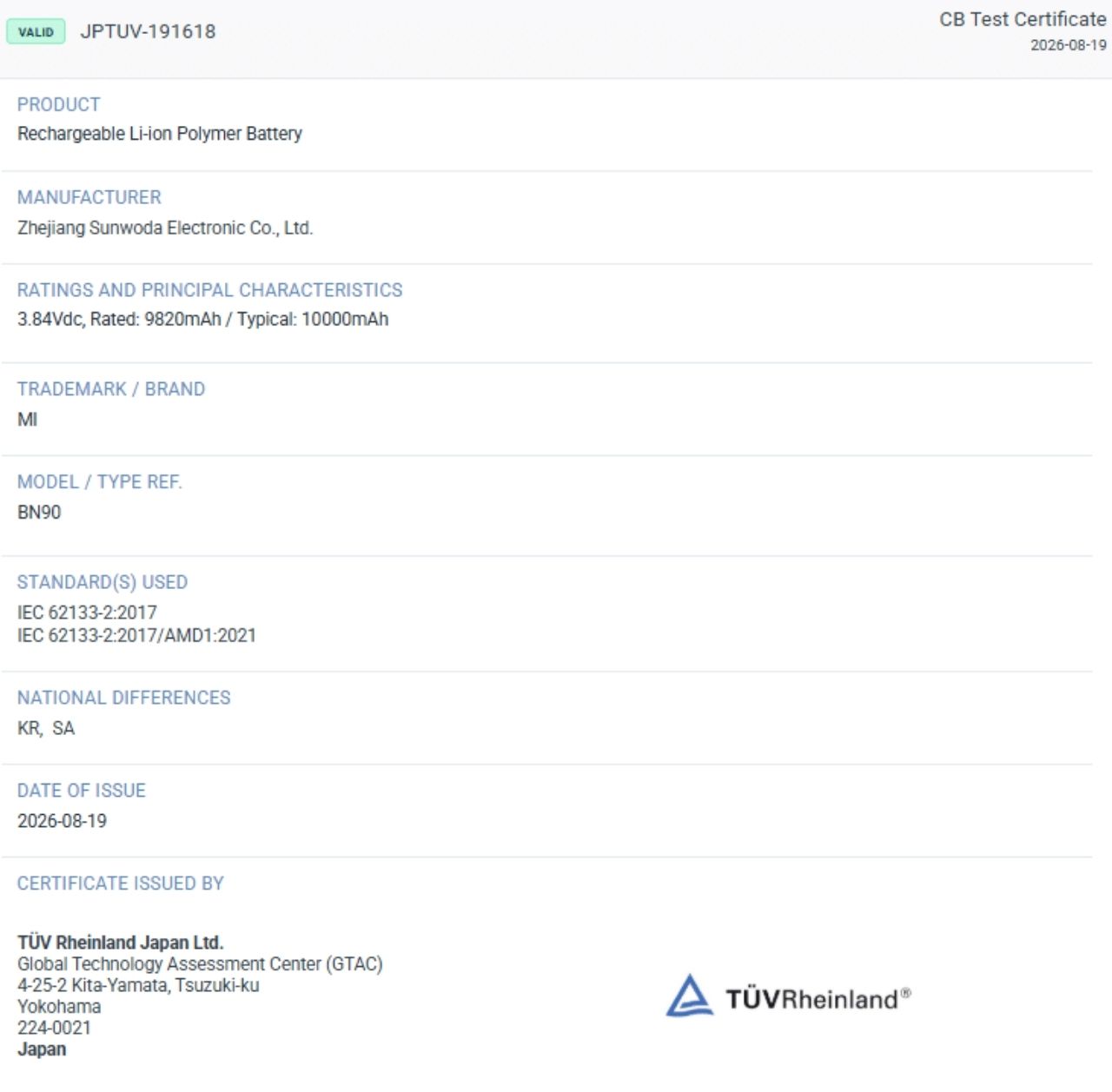The height and width of the screenshot is (1092, 1112).
Task: Click the CB Test Certificate heading
Action: [x=1023, y=19]
